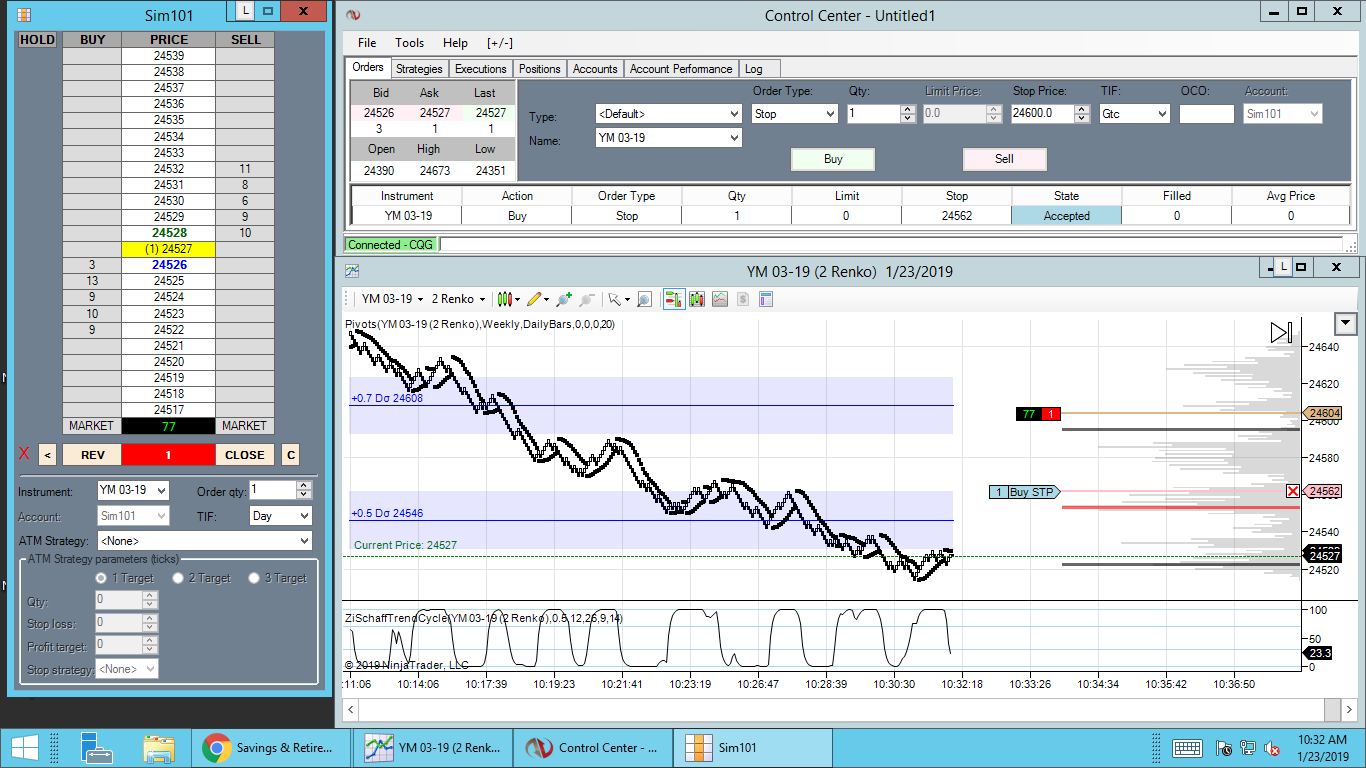The height and width of the screenshot is (768, 1366).
Task: Click the Order qty field in SuperDOM
Action: click(x=272, y=490)
